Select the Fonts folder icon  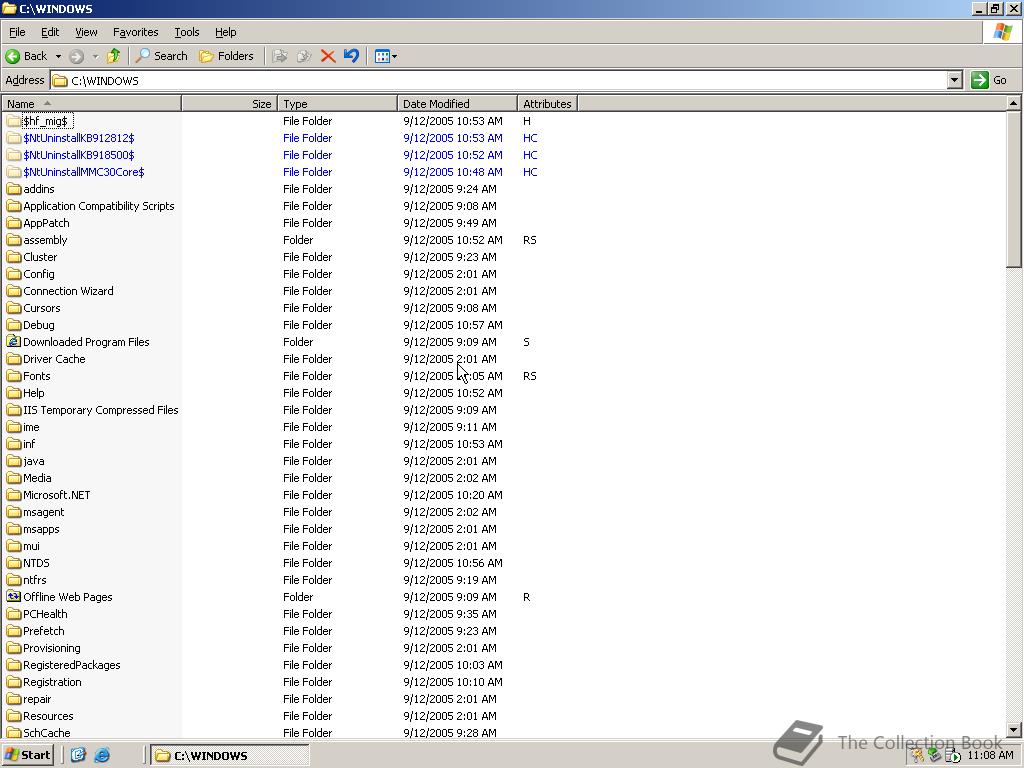click(14, 376)
